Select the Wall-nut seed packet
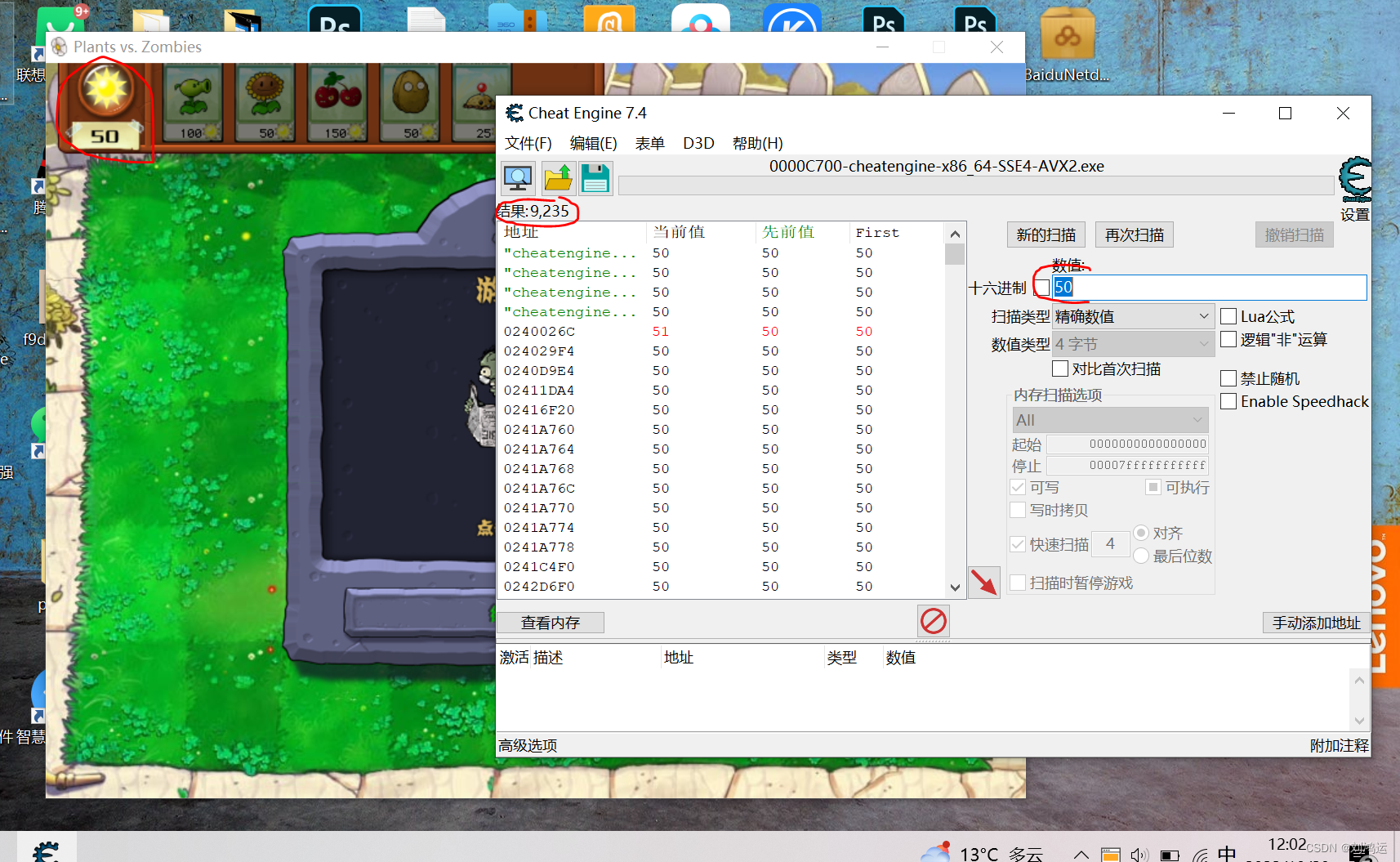The width and height of the screenshot is (1400, 862). point(410,102)
